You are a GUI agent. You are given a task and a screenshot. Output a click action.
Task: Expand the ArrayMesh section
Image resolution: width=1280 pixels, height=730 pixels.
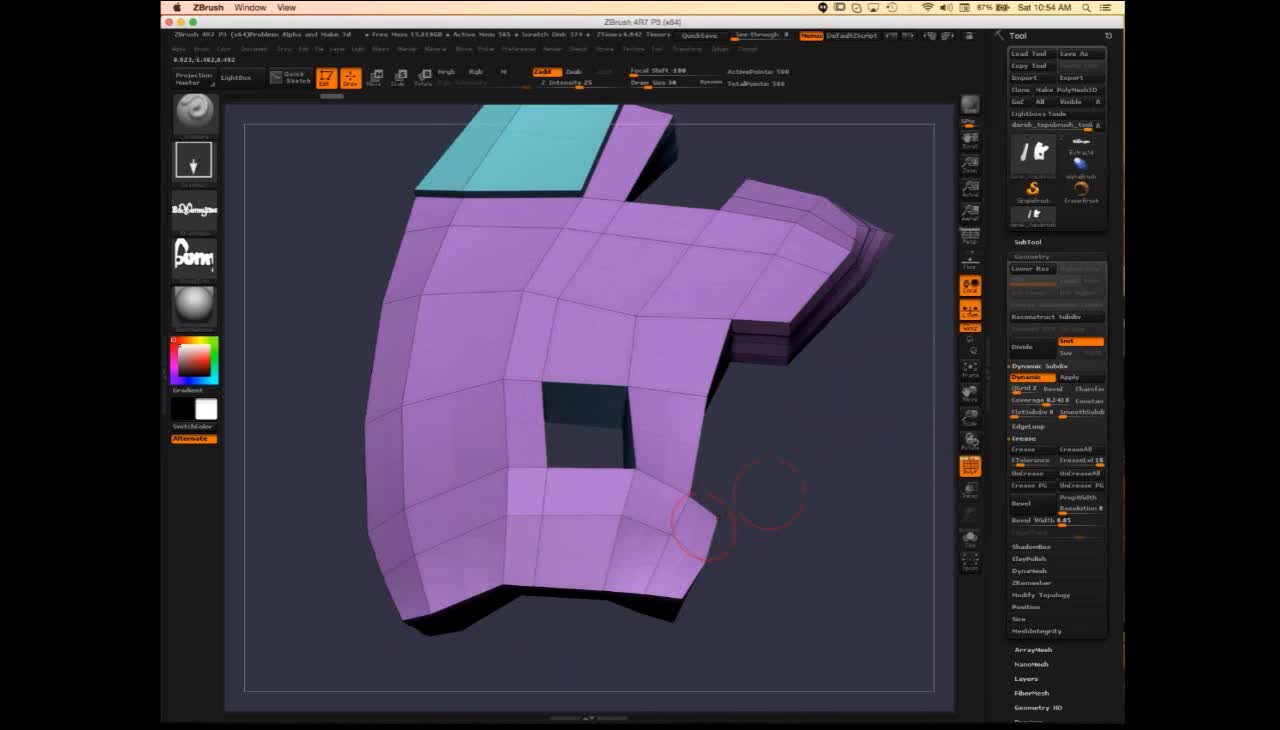[1033, 650]
